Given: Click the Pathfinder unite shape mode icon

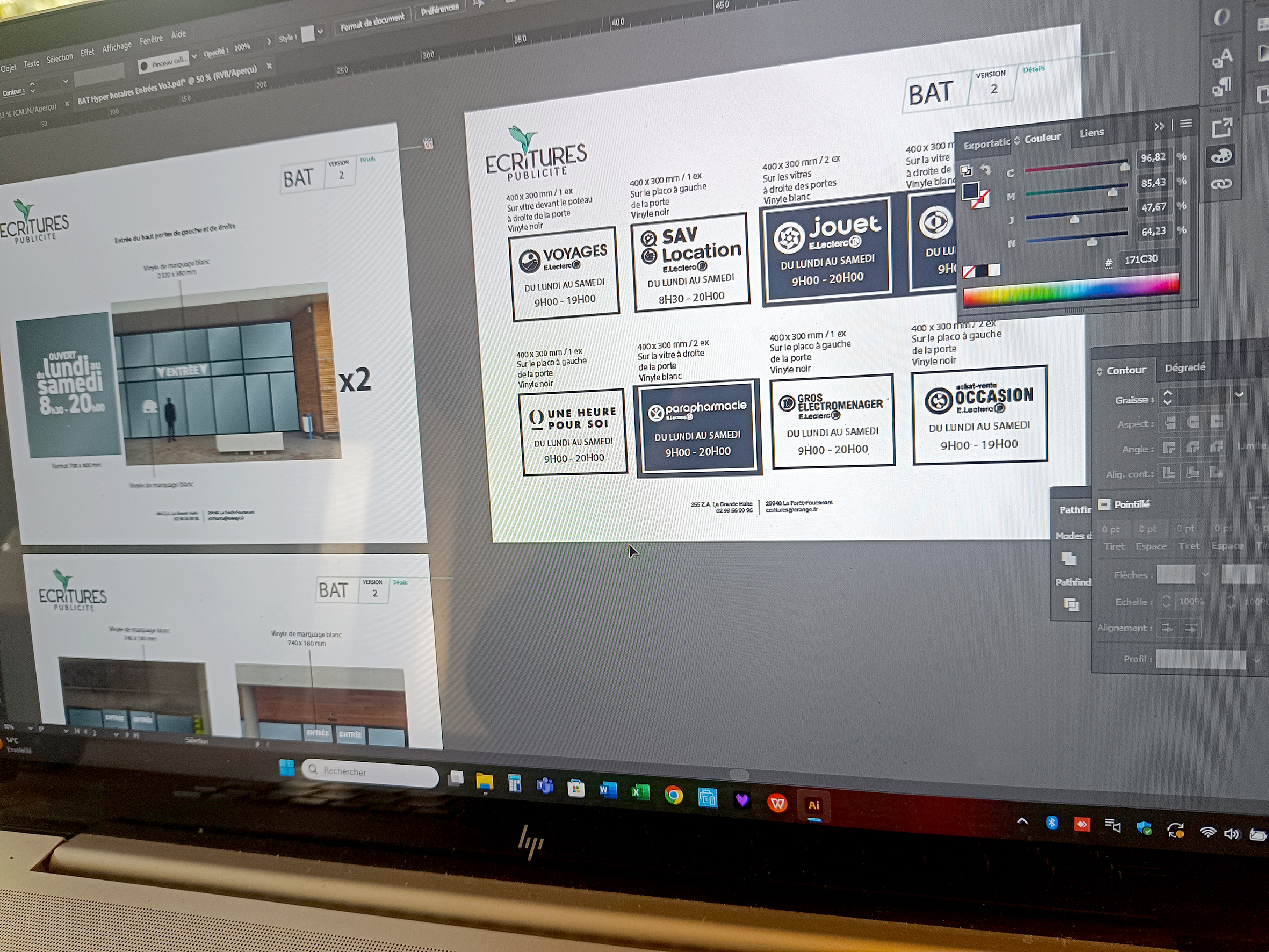Looking at the screenshot, I should 1068,559.
